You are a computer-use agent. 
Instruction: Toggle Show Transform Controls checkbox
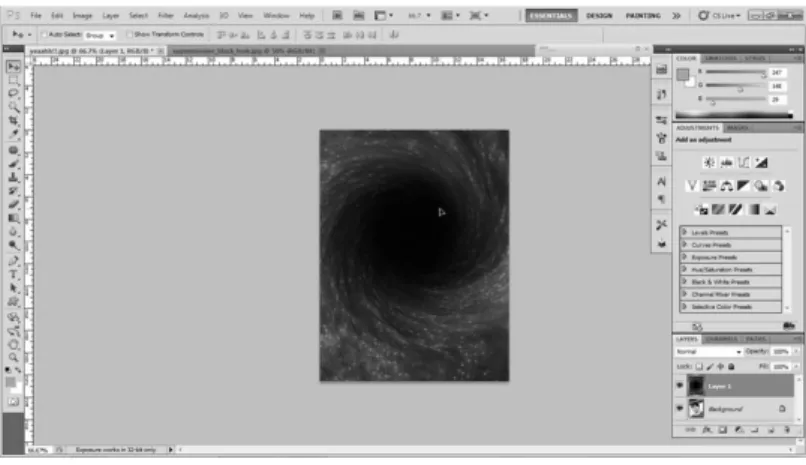point(130,34)
